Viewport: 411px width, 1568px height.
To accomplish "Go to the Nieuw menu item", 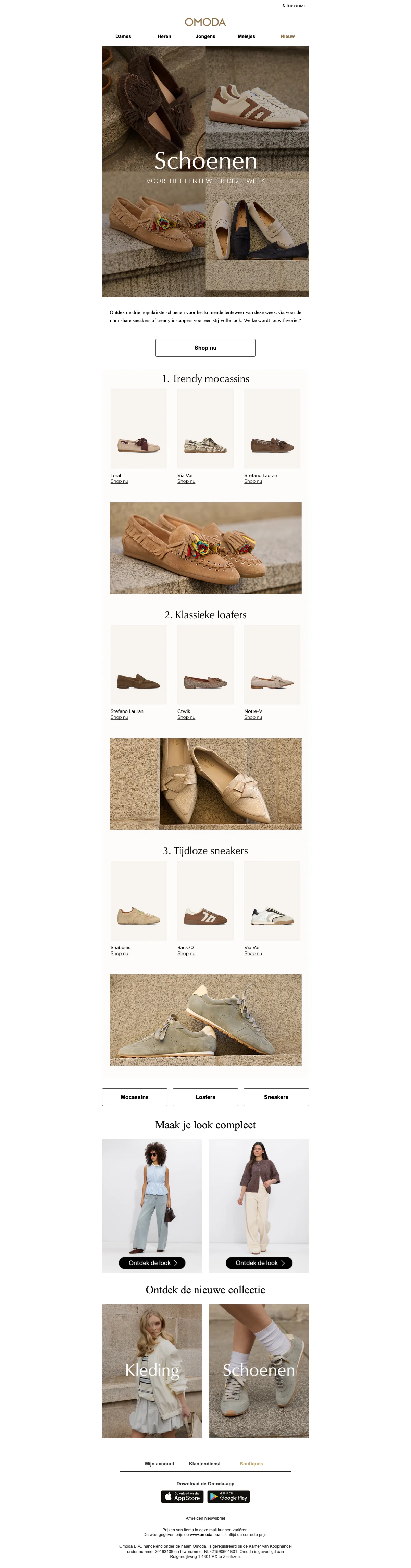I will pyautogui.click(x=288, y=37).
